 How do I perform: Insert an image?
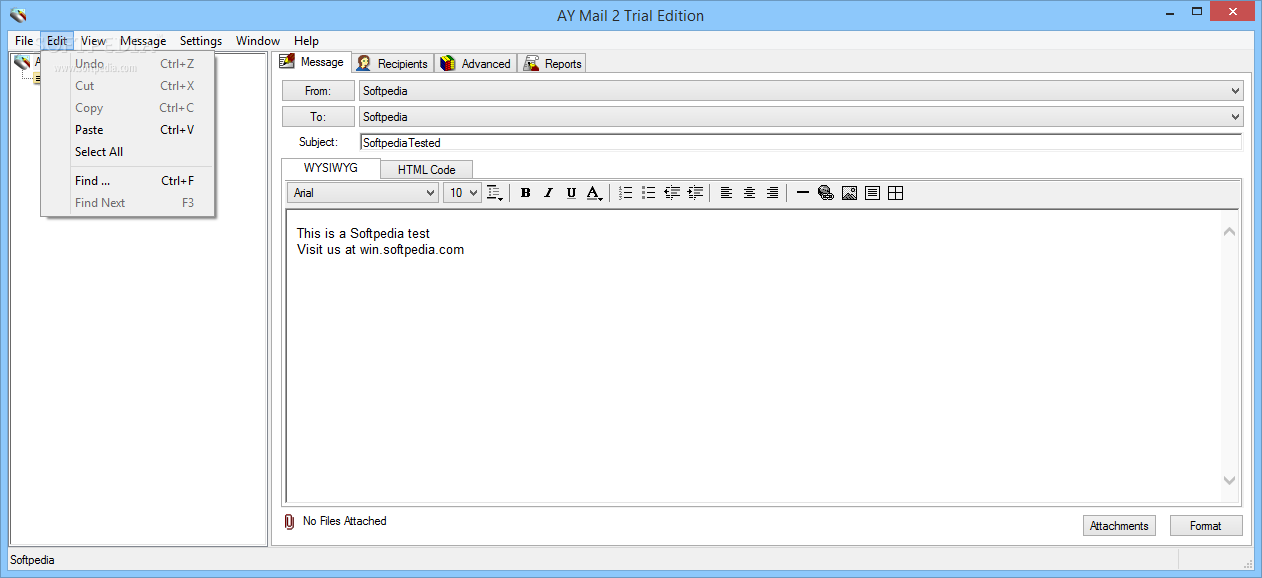tap(849, 193)
